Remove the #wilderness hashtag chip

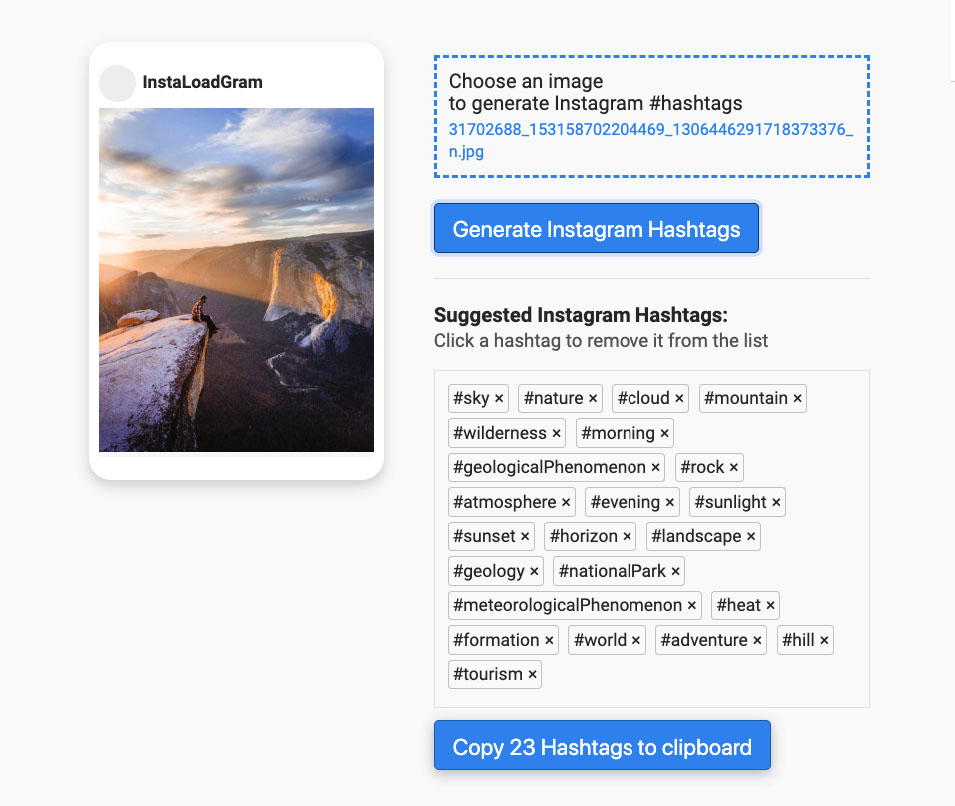click(507, 433)
